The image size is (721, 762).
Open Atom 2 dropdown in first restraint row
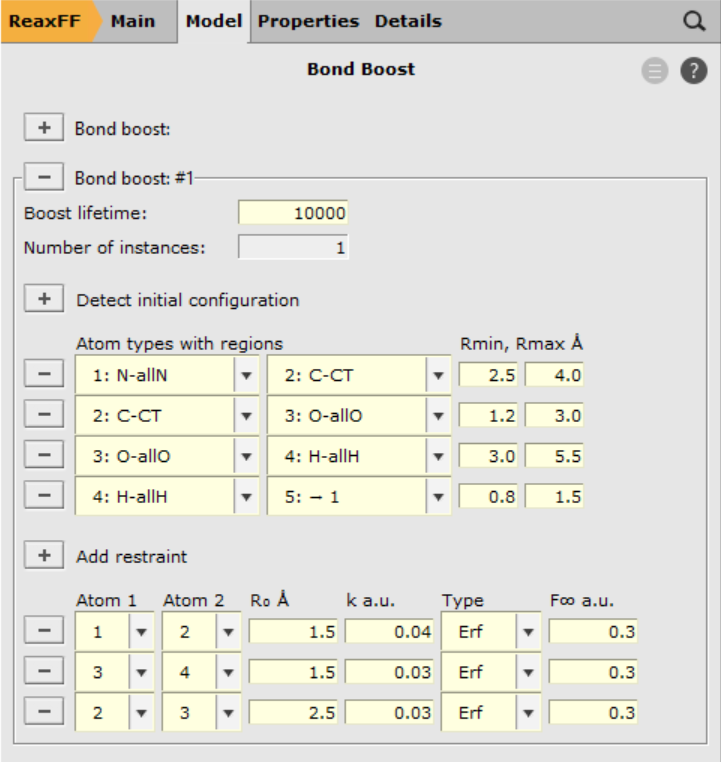(202, 632)
